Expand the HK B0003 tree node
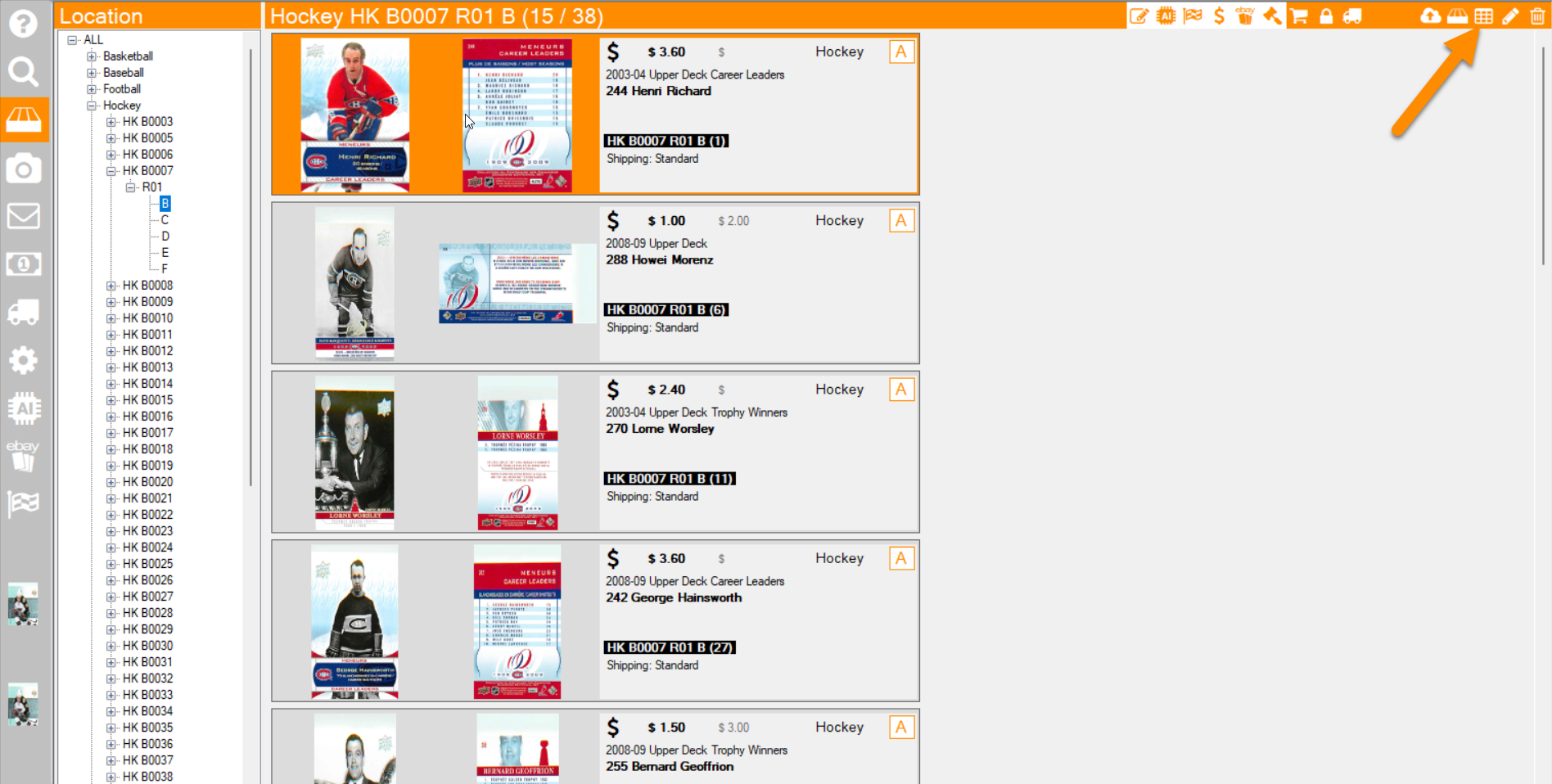 pos(111,121)
